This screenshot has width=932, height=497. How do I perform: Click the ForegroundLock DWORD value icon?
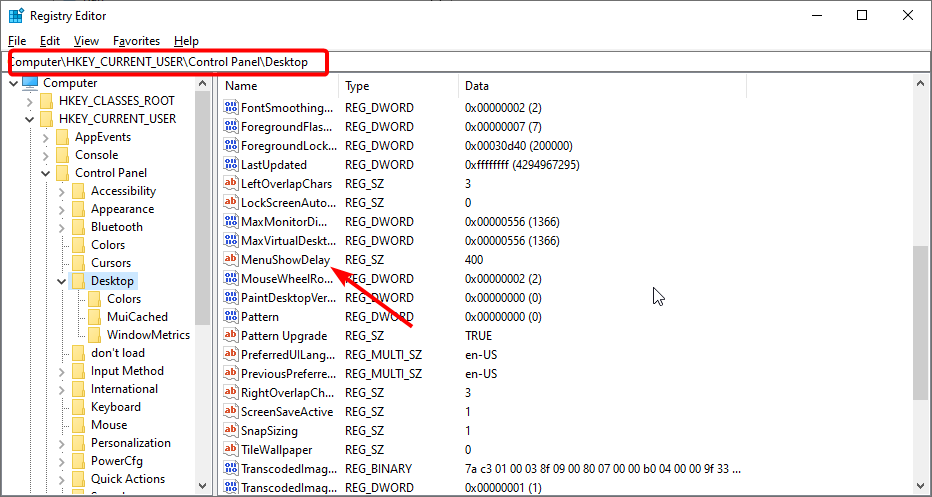click(231, 146)
